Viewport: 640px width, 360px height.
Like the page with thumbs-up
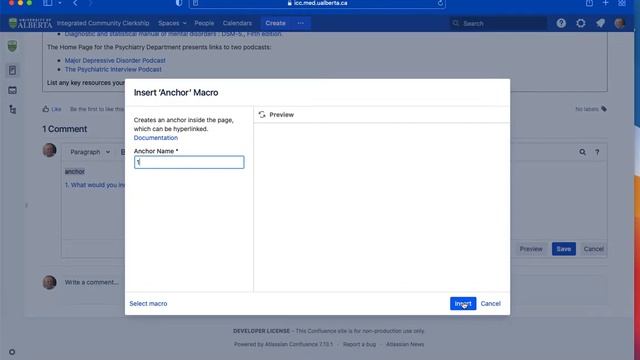[52, 109]
